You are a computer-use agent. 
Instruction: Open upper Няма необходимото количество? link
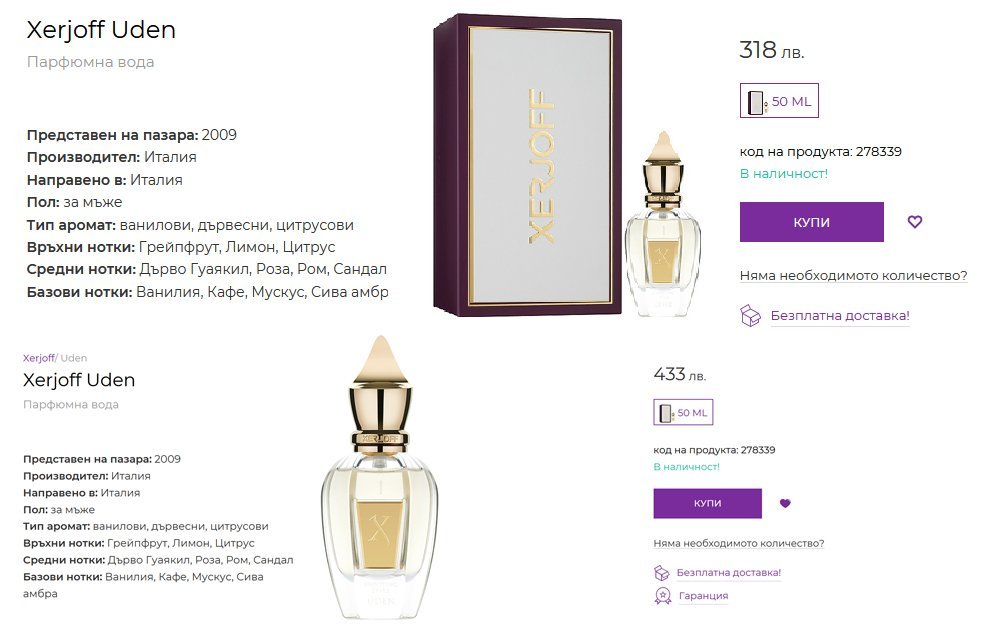tap(853, 276)
